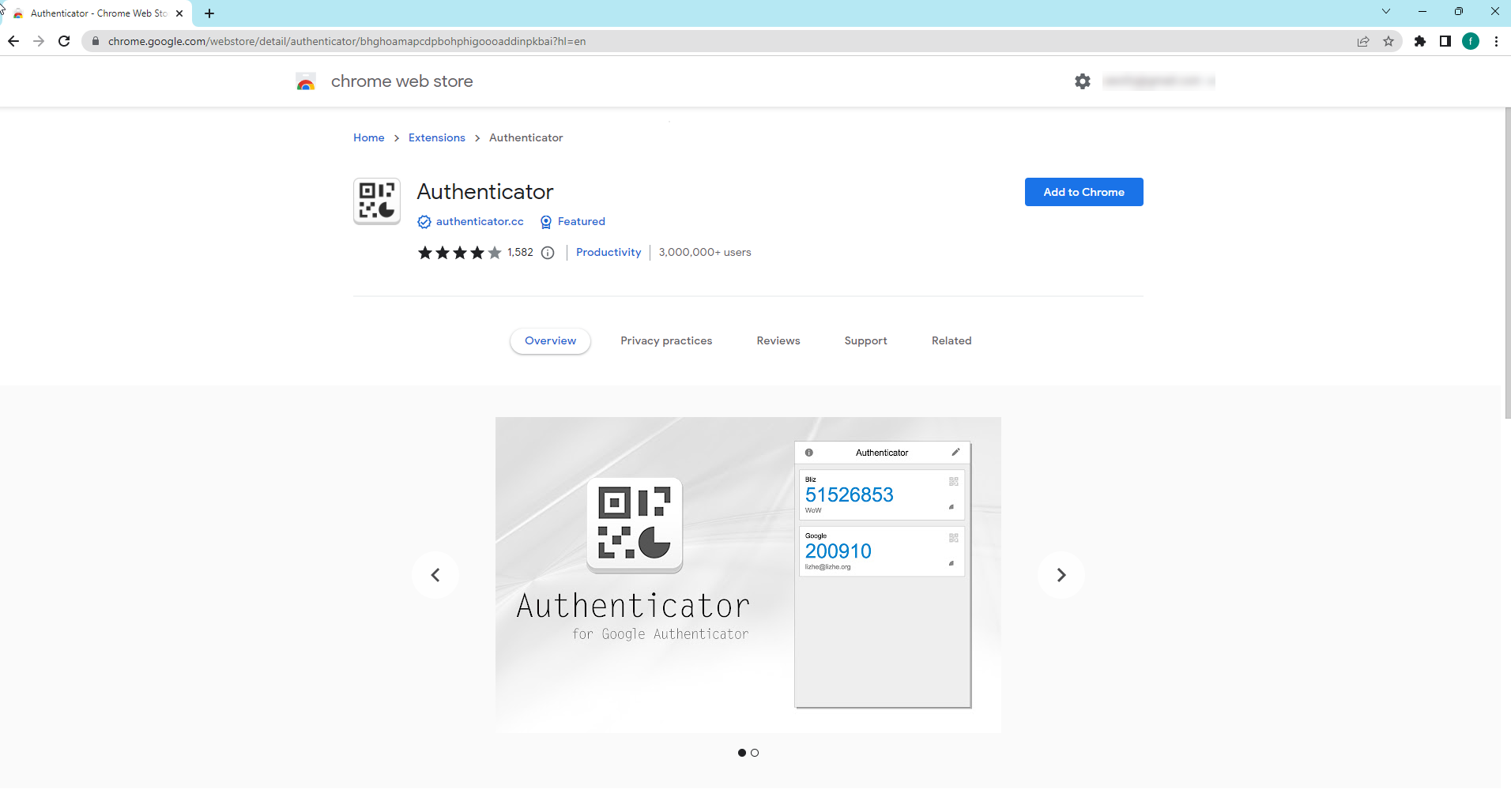The image size is (1511, 812).
Task: Select the second carousel dot indicator
Action: tap(755, 753)
